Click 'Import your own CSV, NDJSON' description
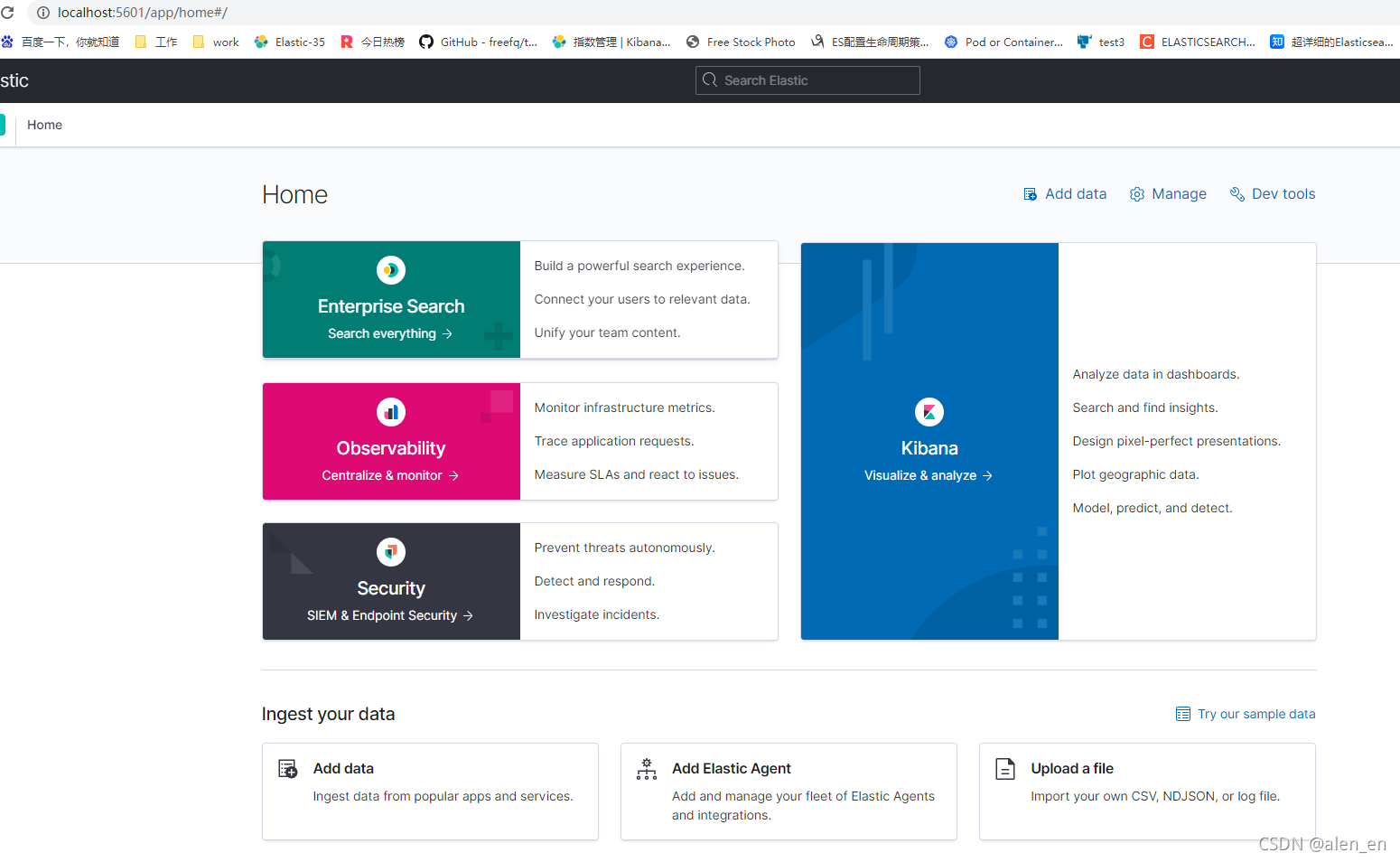Screen dimensions: 1400x862 (1155, 796)
